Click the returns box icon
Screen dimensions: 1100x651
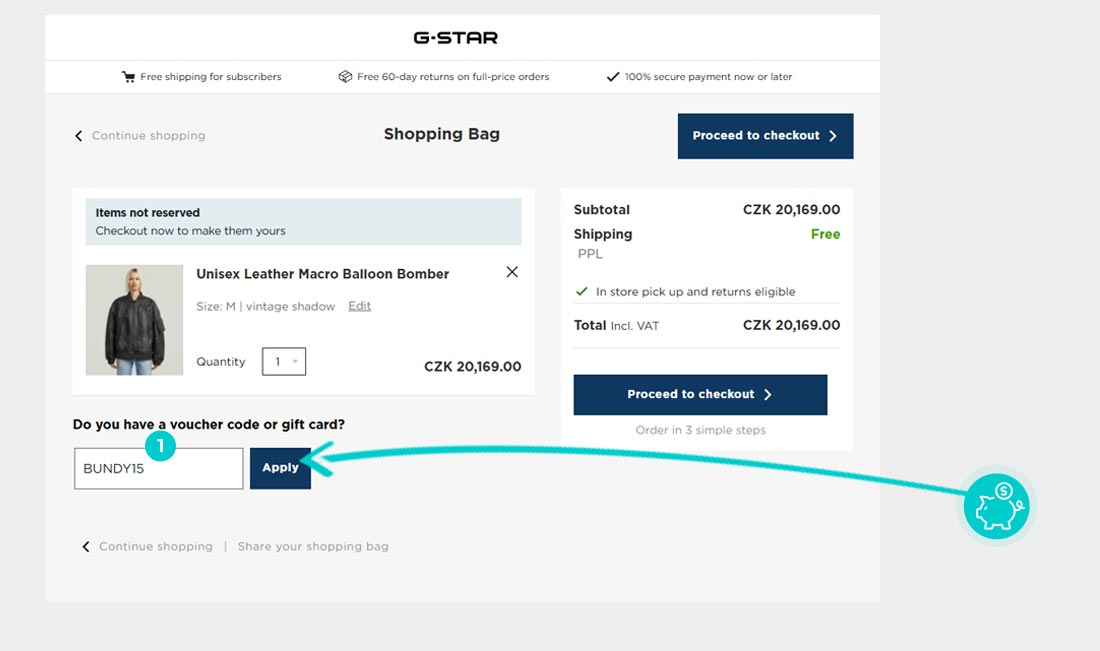point(345,77)
